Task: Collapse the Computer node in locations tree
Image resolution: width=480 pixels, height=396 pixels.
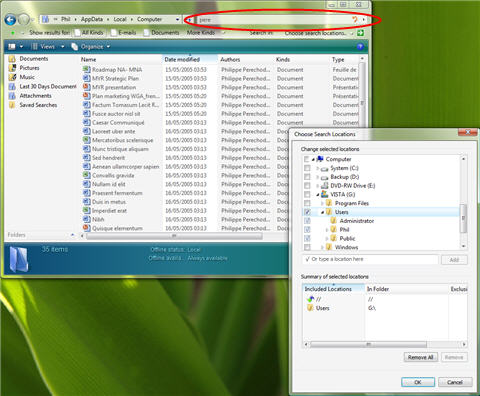Action: click(313, 159)
